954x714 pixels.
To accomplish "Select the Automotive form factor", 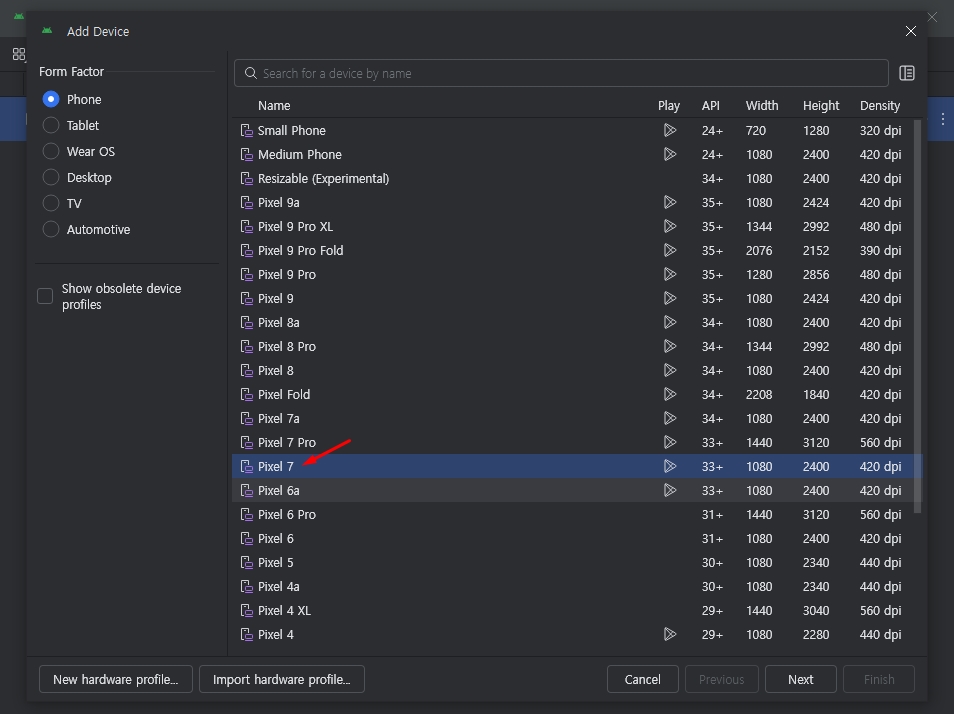I will coord(51,229).
